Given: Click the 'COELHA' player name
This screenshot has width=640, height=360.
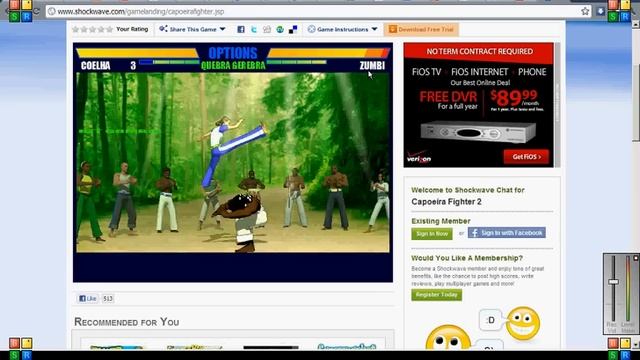Looking at the screenshot, I should tap(96, 66).
